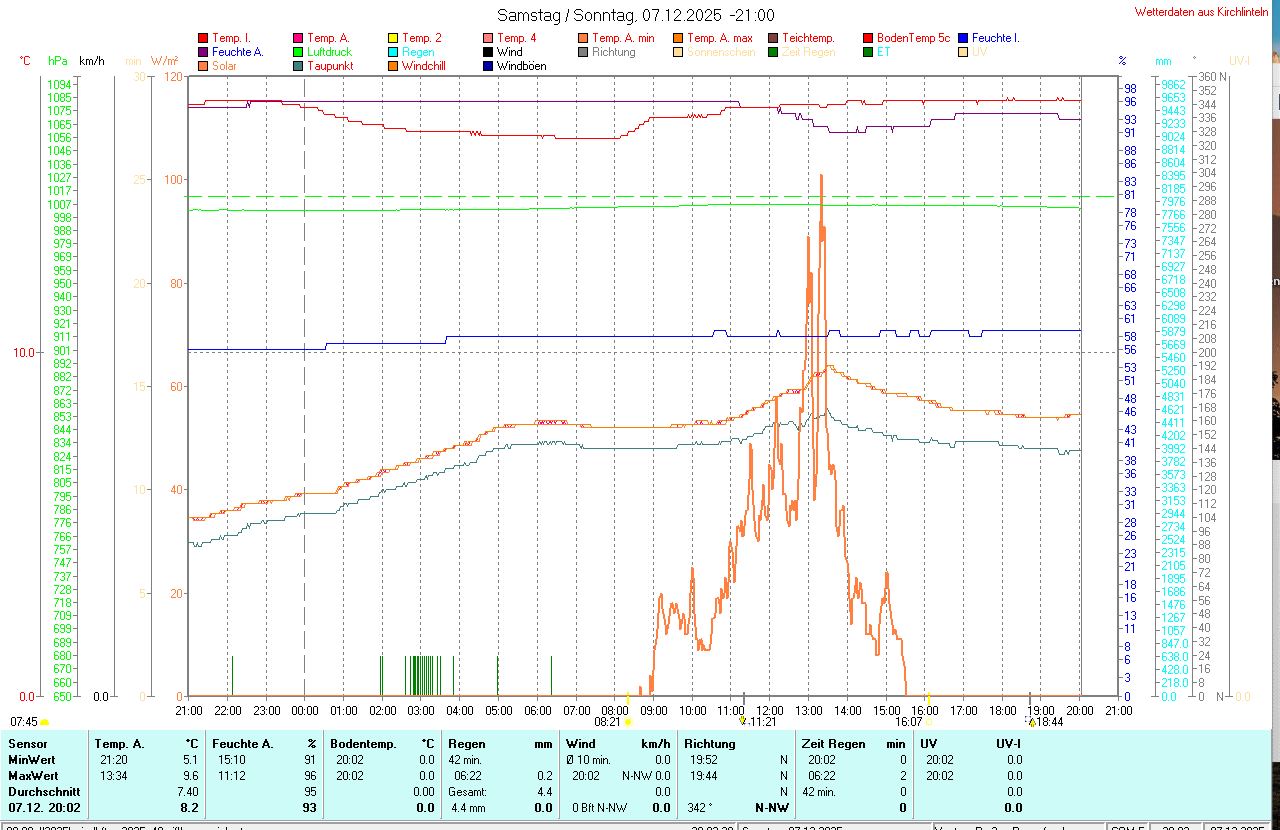Click the sun marker beside 08:21
The image size is (1280, 830).
tap(628, 721)
